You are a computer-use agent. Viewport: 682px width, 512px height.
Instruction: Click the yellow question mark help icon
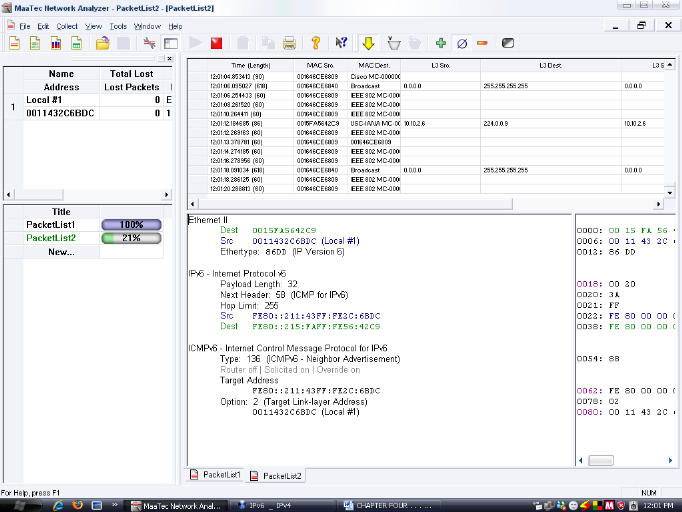click(x=315, y=43)
